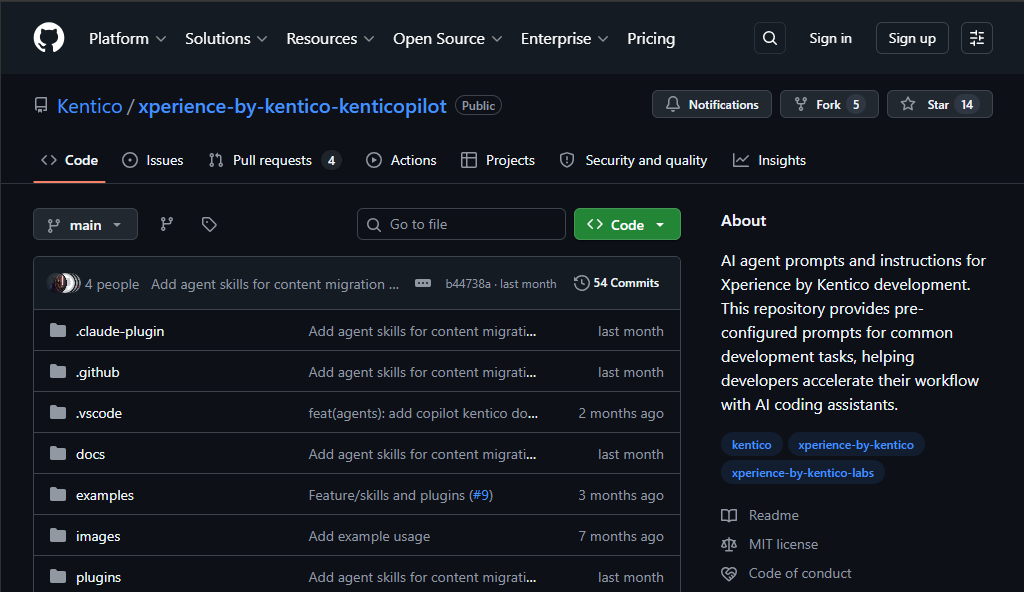
Task: Click the repository icon beside Kentico
Action: pos(41,105)
